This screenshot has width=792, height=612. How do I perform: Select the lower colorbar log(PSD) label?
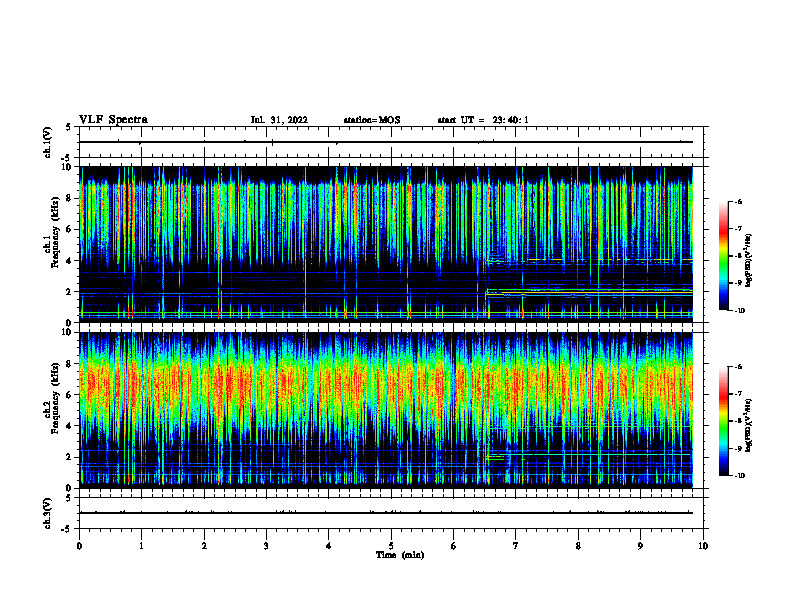749,425
